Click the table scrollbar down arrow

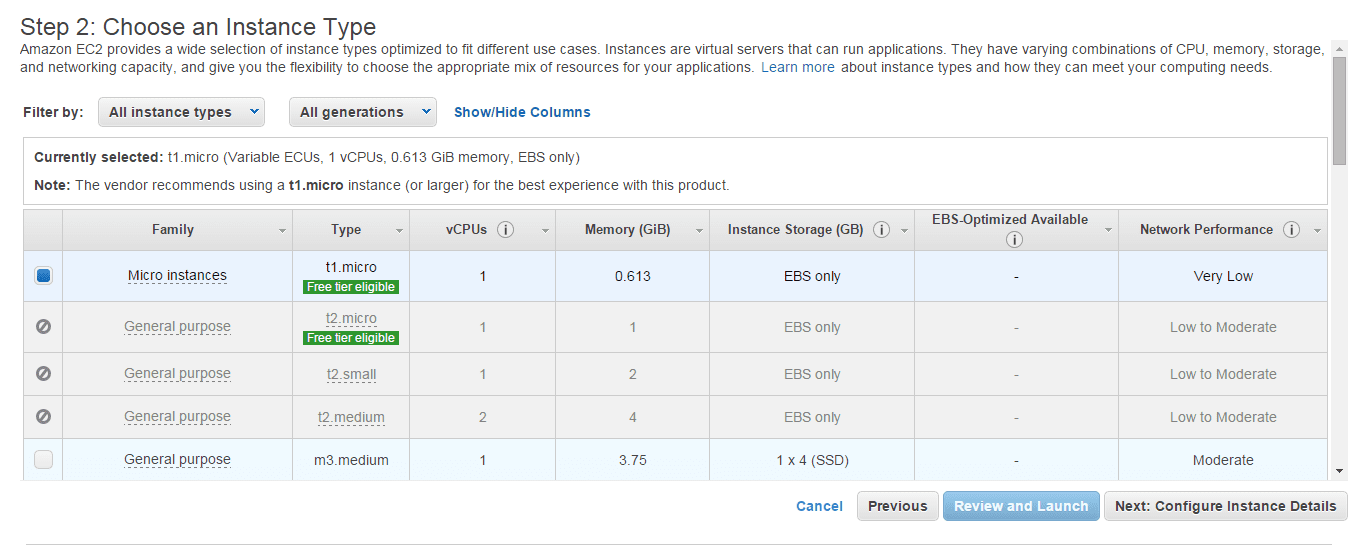(1339, 470)
